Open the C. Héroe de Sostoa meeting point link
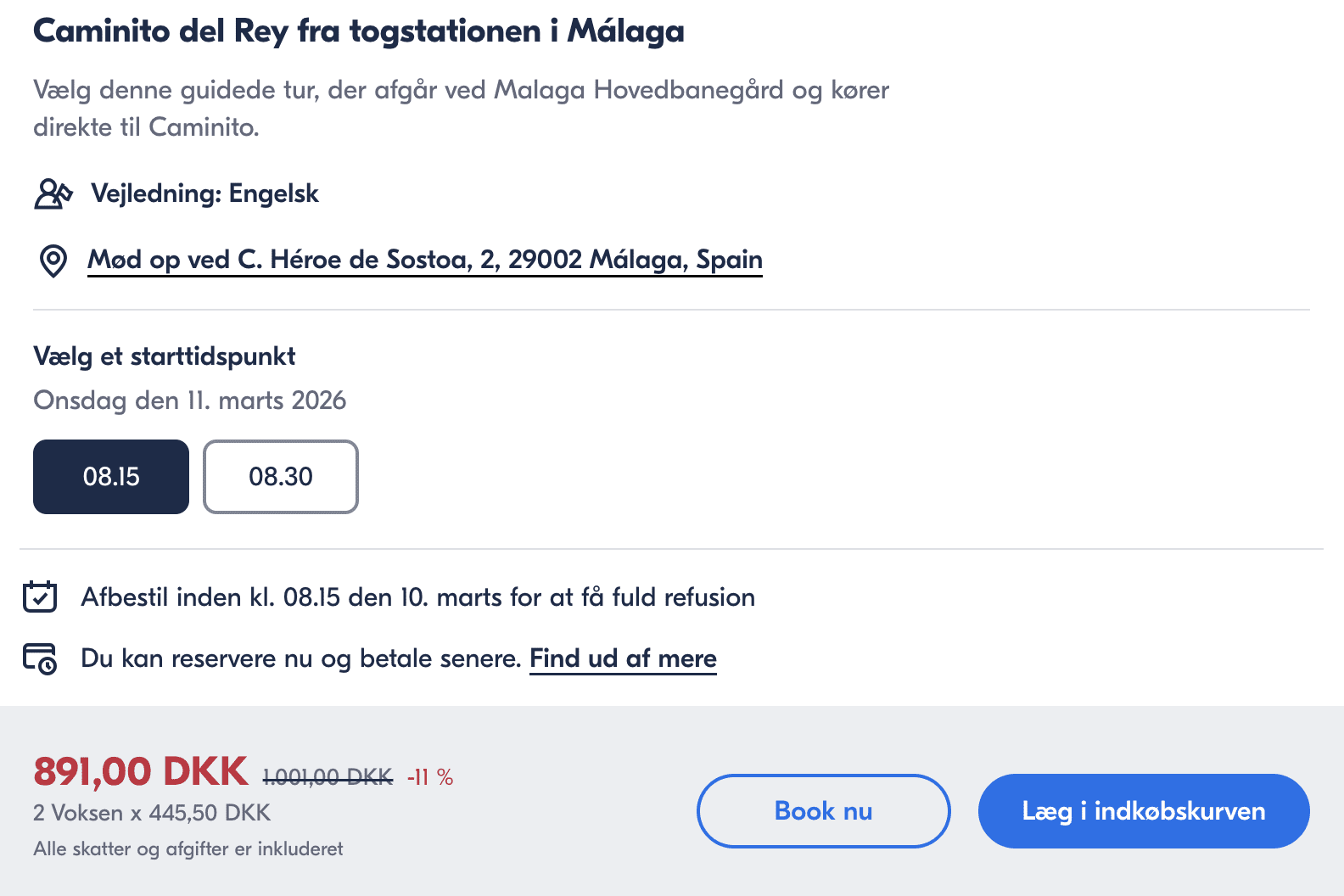Image resolution: width=1344 pixels, height=896 pixels. [x=424, y=260]
